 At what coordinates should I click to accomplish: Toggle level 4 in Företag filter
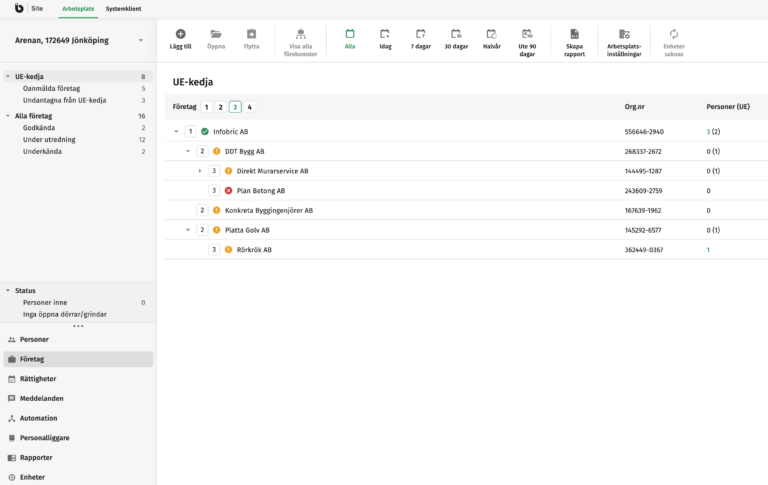click(250, 107)
